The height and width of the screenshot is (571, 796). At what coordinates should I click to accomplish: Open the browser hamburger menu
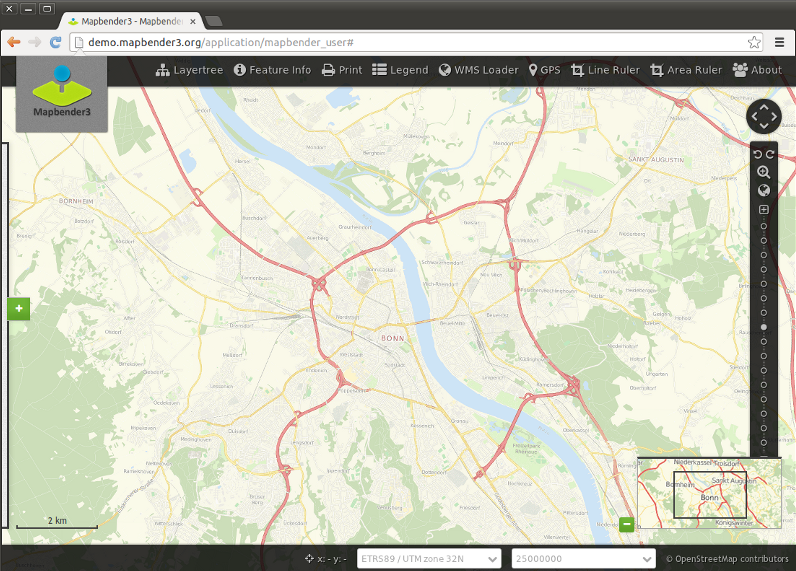(780, 42)
